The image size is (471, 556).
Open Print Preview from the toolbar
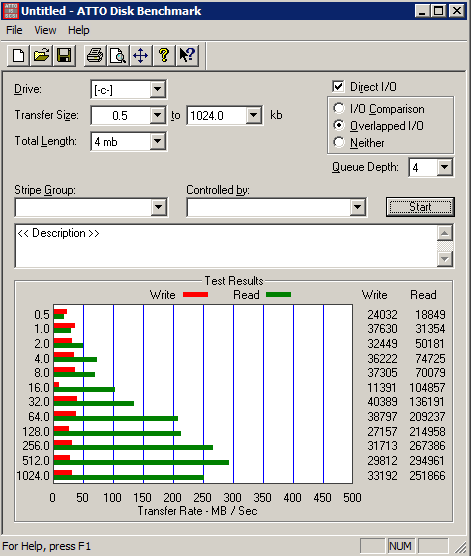pos(118,56)
